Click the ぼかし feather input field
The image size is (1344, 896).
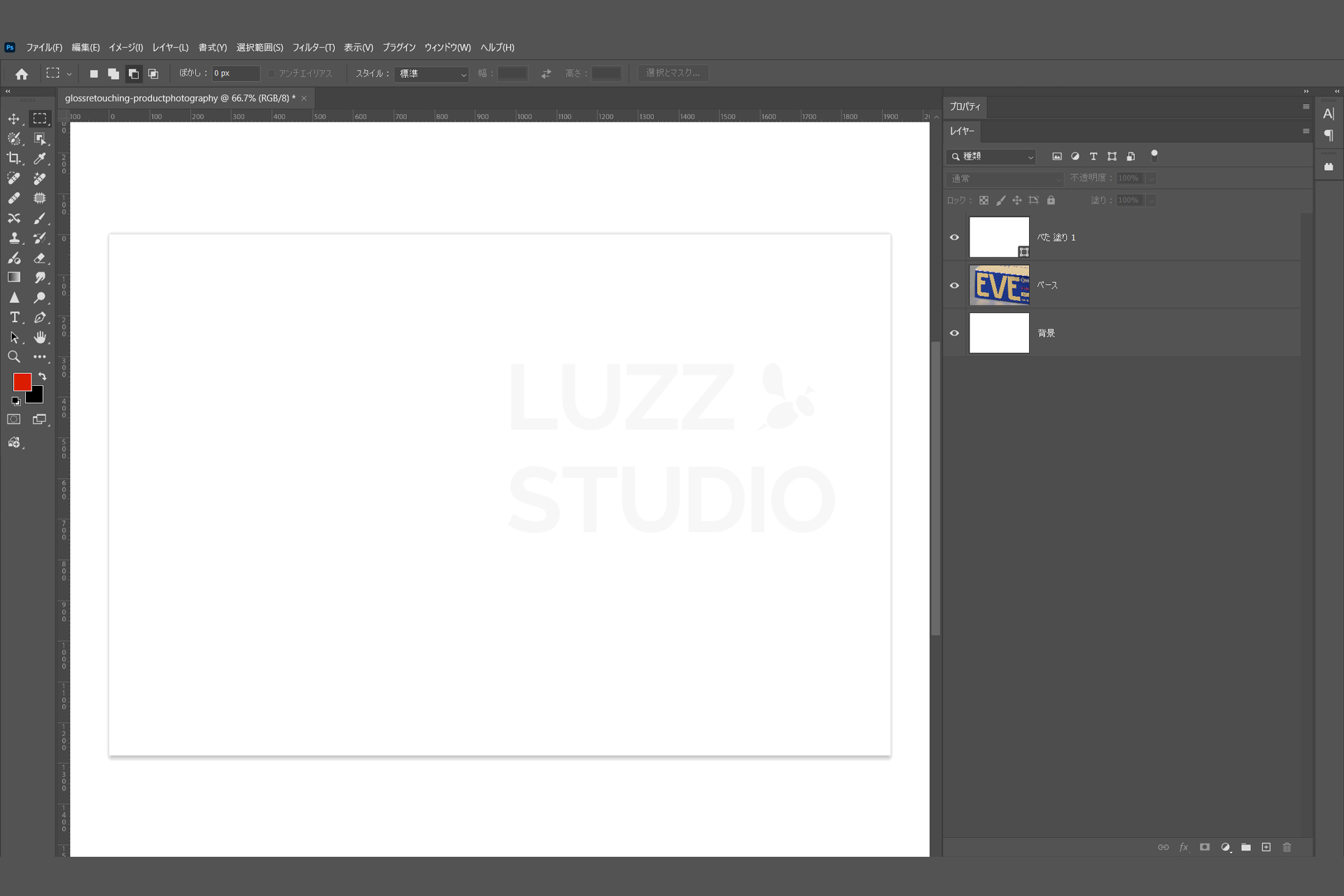(x=236, y=73)
